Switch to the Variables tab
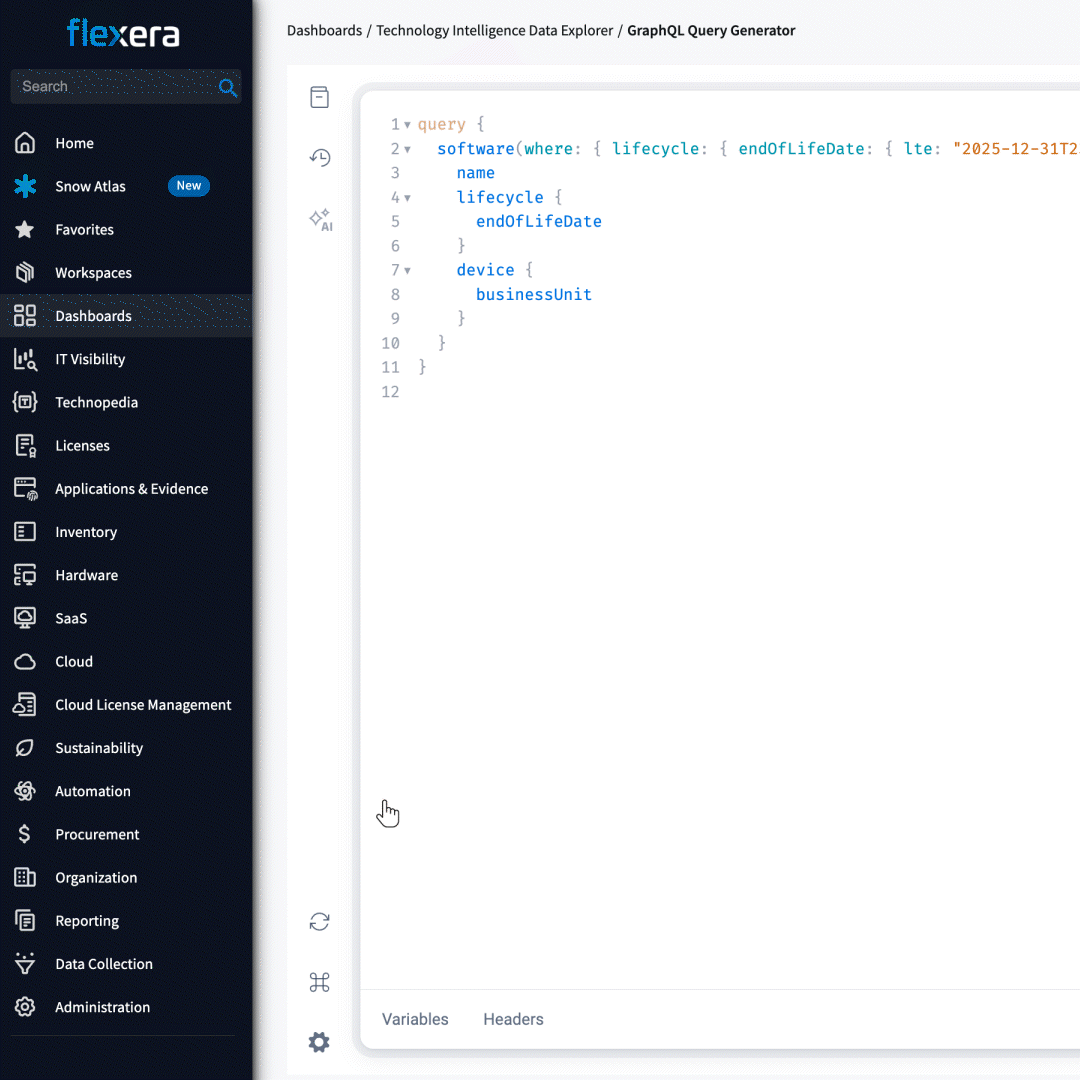The image size is (1080, 1080). coord(415,1019)
